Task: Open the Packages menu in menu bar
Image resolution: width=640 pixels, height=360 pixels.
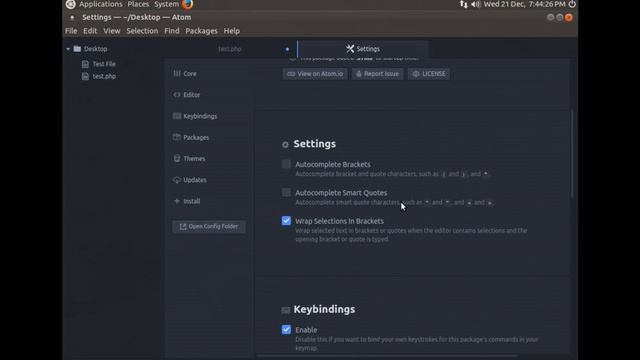Action: pos(201,31)
